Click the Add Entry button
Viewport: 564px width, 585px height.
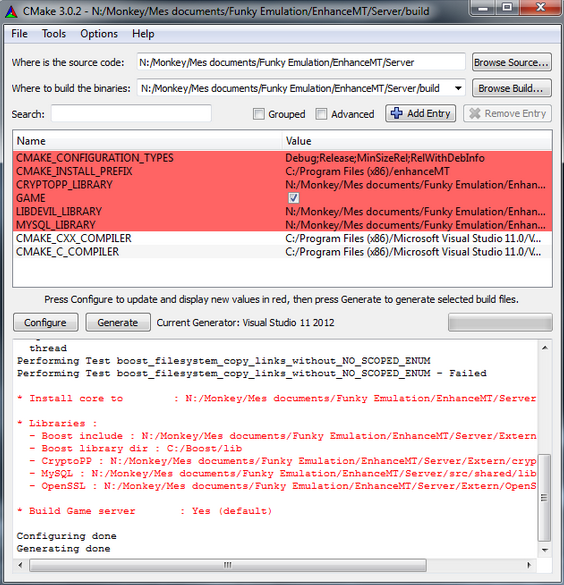coord(420,113)
